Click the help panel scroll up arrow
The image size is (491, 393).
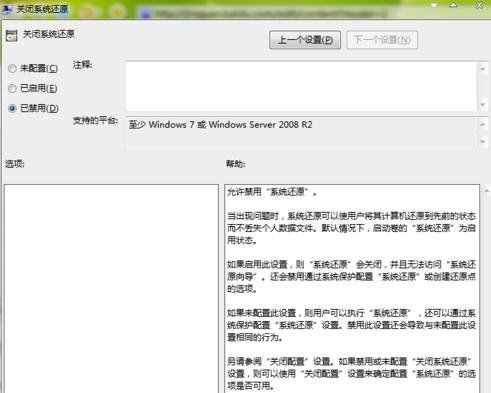(486, 190)
